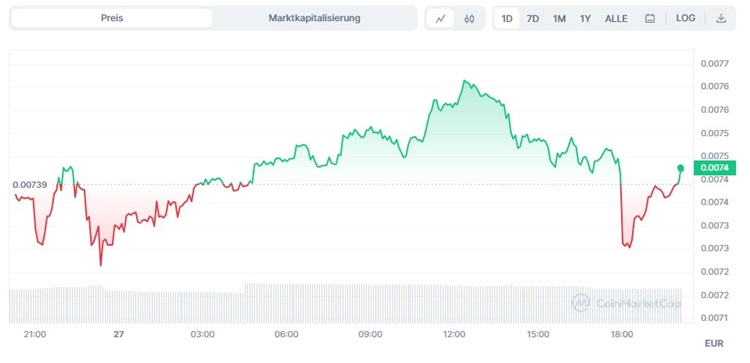Switch to candlestick chart icon
Image resolution: width=750 pixels, height=363 pixels.
(x=469, y=19)
